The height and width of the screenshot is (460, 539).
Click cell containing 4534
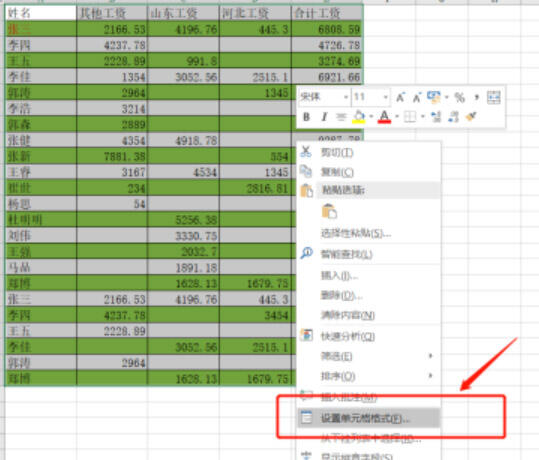pos(183,172)
